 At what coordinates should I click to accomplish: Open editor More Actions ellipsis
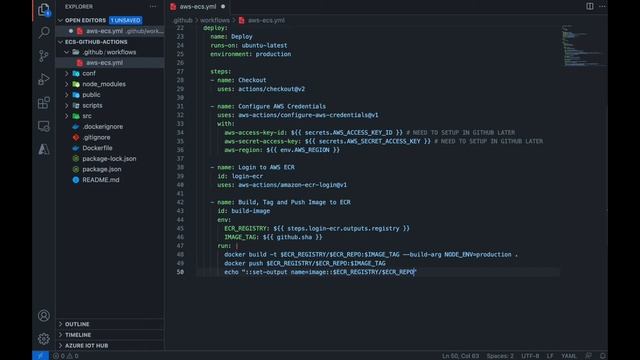[602, 6]
